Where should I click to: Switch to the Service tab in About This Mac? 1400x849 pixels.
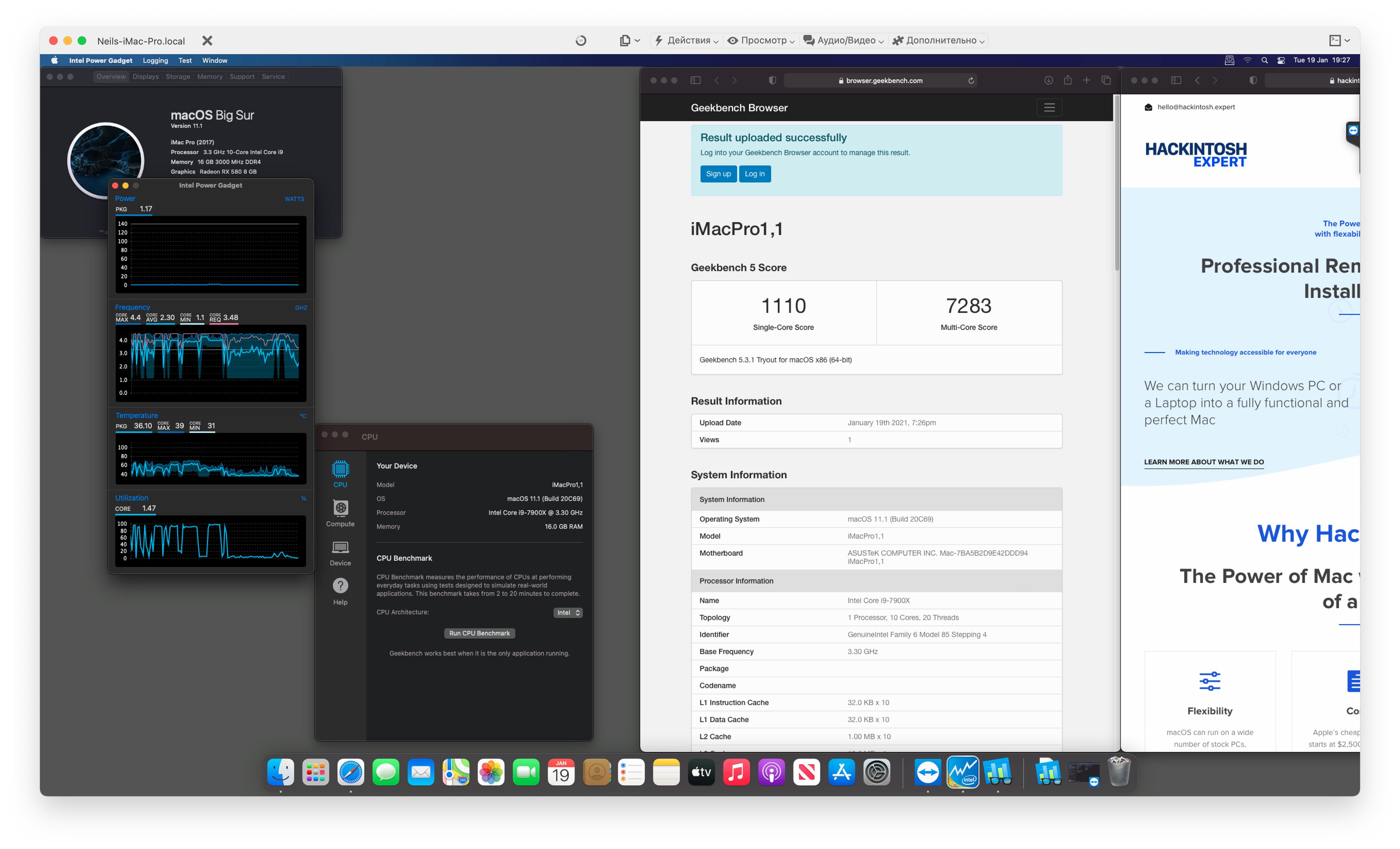[x=273, y=77]
